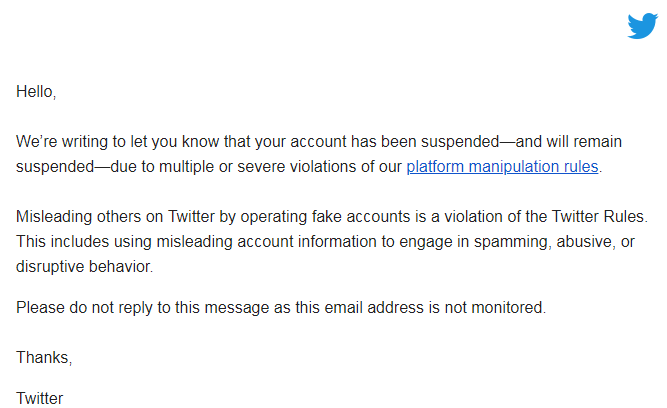Open the platform manipulation rules link
The image size is (667, 408).
(x=502, y=167)
